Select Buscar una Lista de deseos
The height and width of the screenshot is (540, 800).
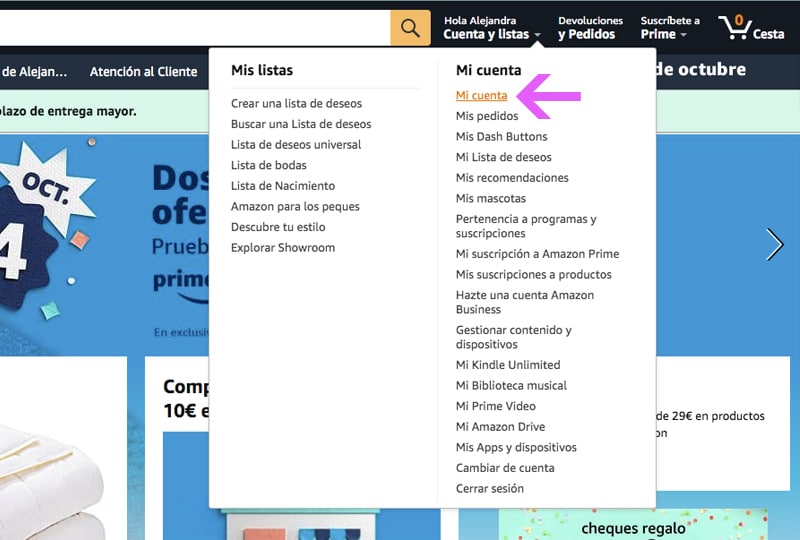click(301, 124)
